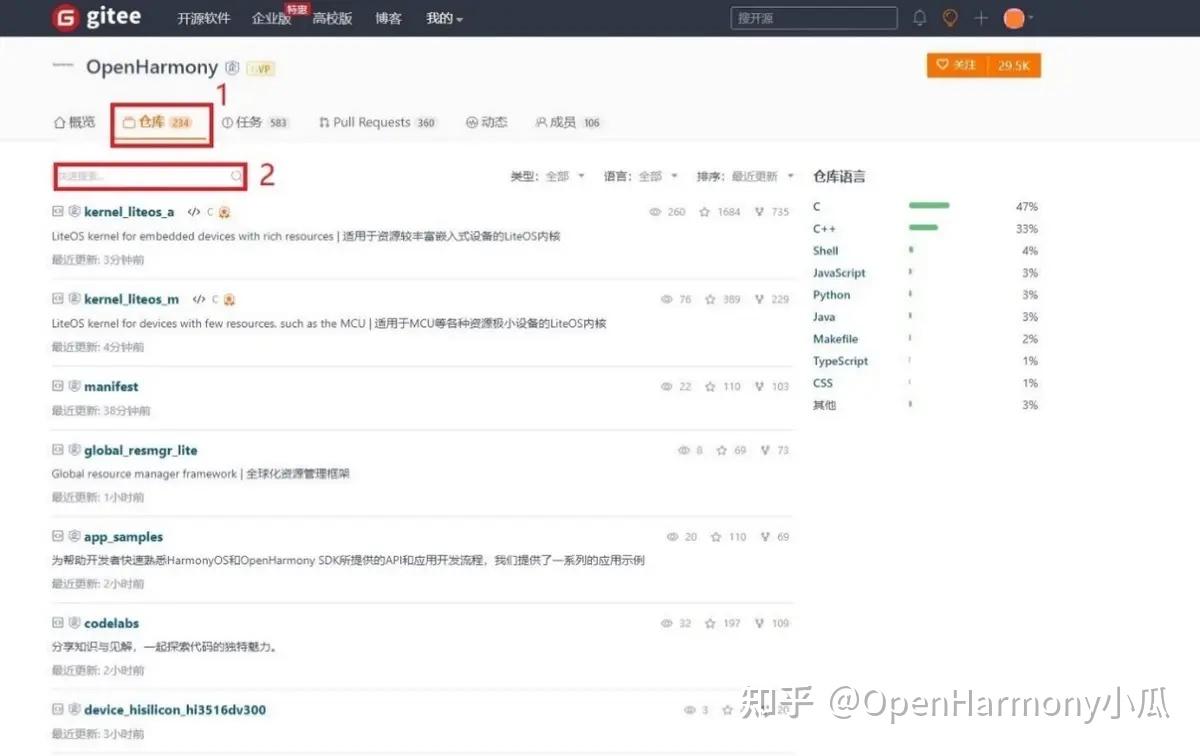Click the fork icon on the codelabs repository
Image resolution: width=1200 pixels, height=756 pixels.
(x=760, y=622)
